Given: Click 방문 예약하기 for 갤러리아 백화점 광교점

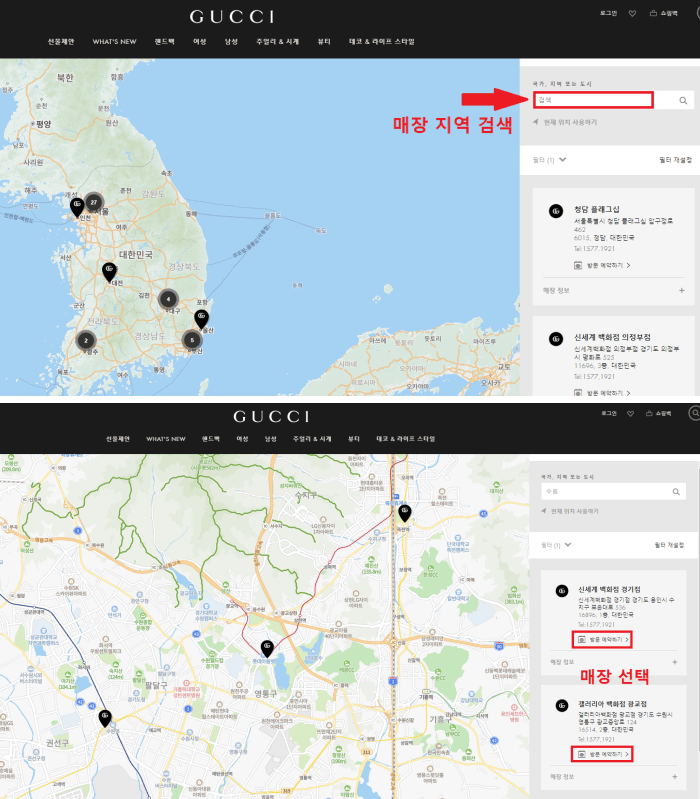Looking at the screenshot, I should click(x=602, y=754).
